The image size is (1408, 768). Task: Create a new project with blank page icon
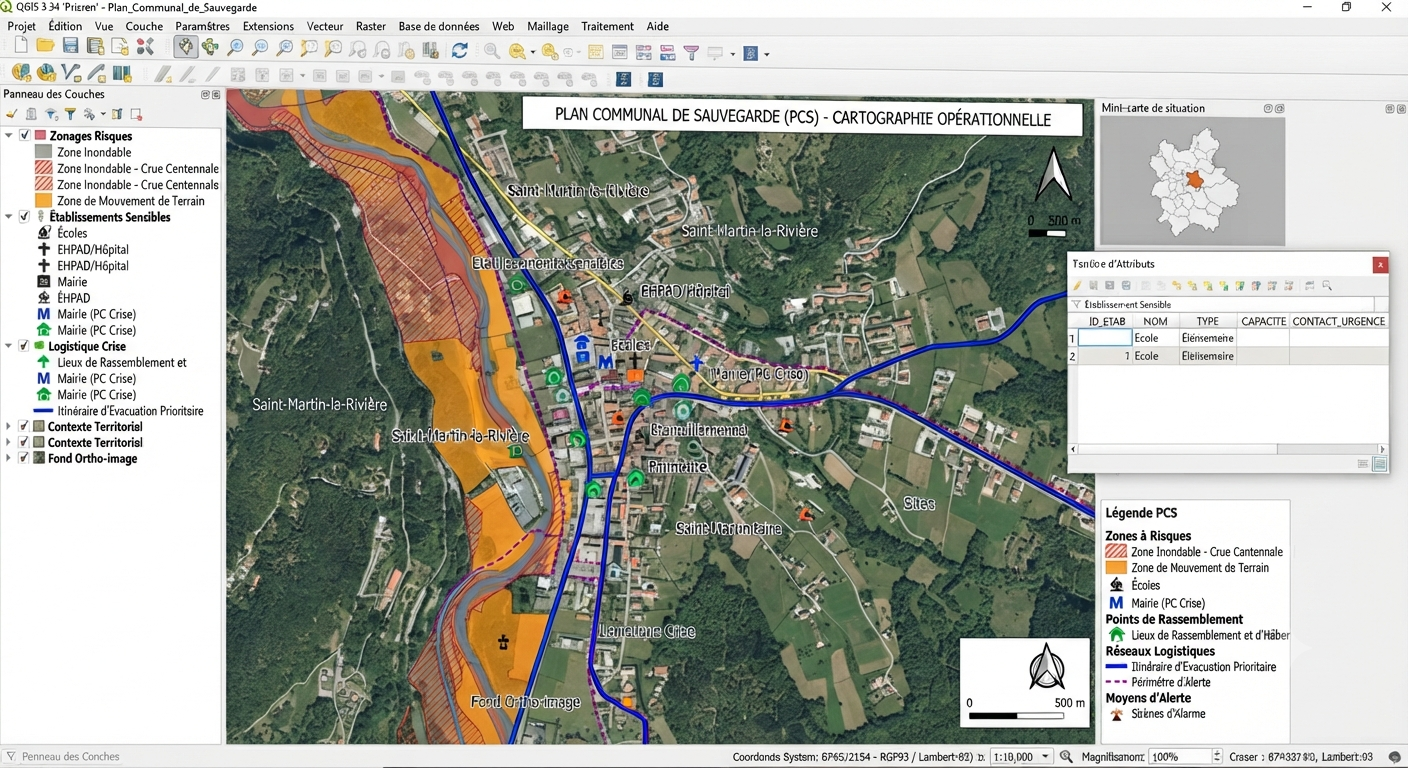click(21, 46)
